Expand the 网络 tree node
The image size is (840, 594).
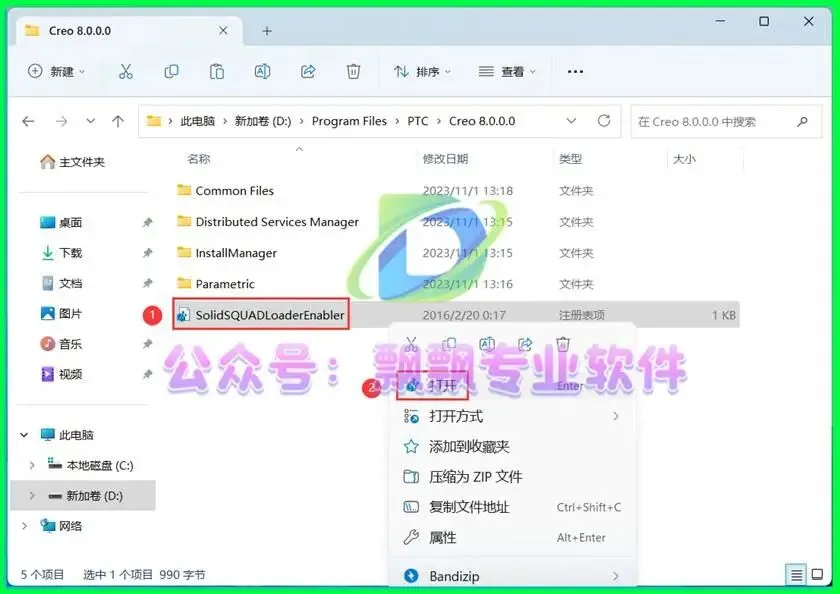tap(24, 526)
